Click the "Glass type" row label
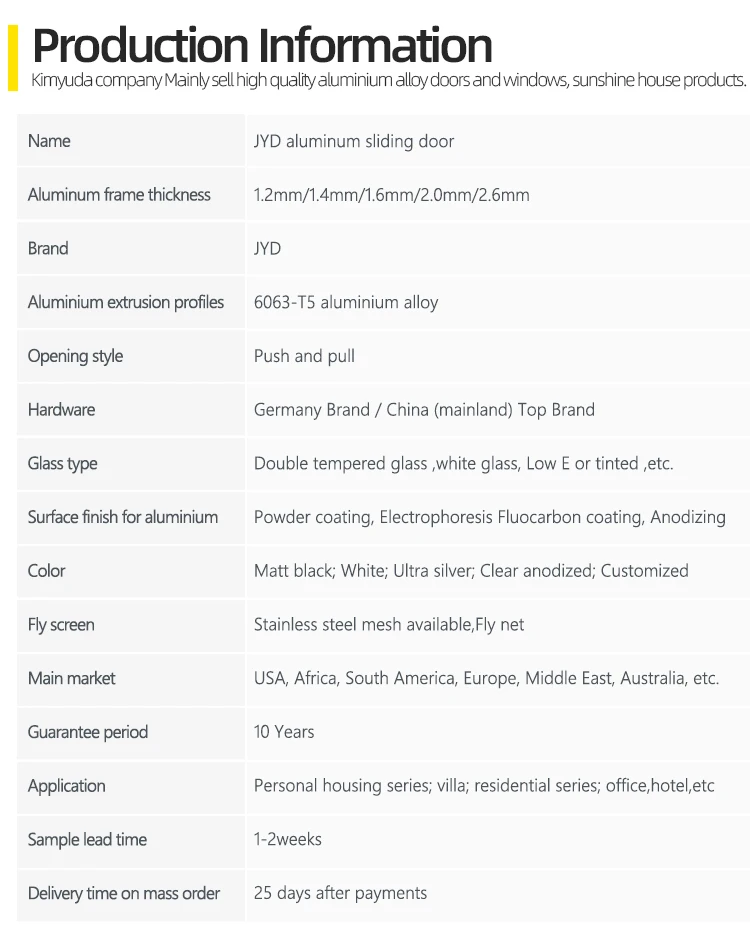 pyautogui.click(x=62, y=464)
